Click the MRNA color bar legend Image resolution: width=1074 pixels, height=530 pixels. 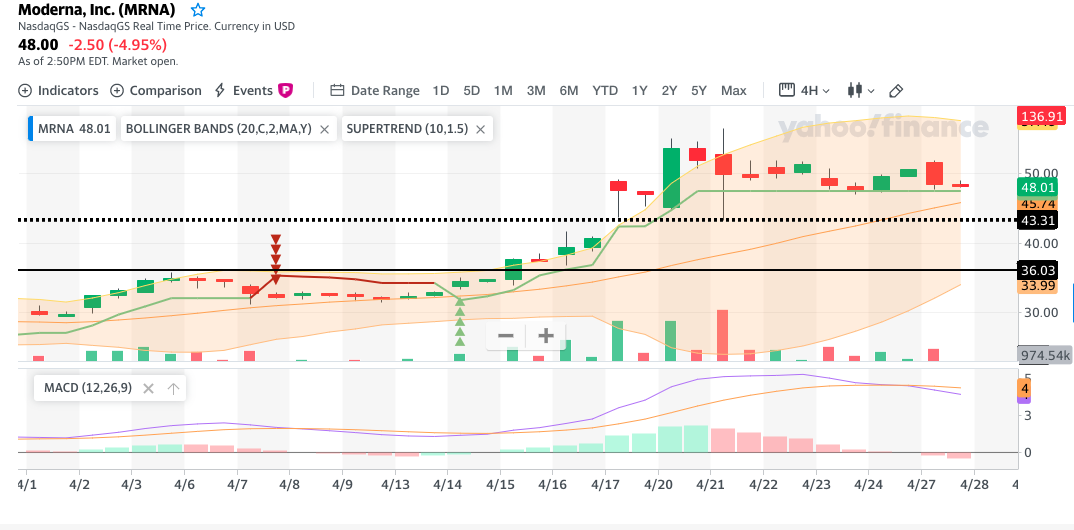31,129
